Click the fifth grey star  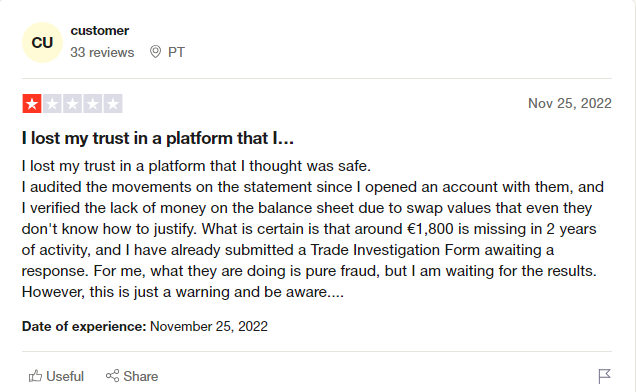(x=113, y=103)
